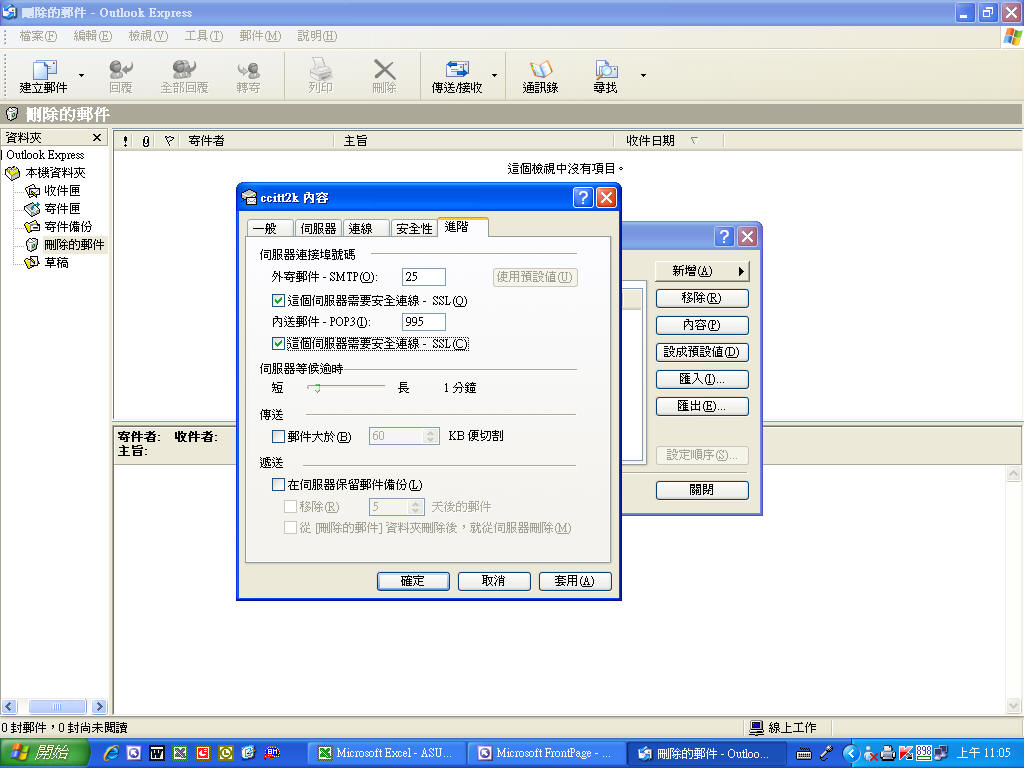Click the POP3 incoming port field showing 995

point(424,322)
